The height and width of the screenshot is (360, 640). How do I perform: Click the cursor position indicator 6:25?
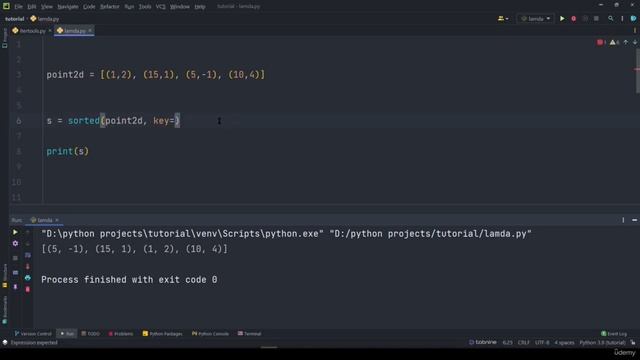point(507,342)
